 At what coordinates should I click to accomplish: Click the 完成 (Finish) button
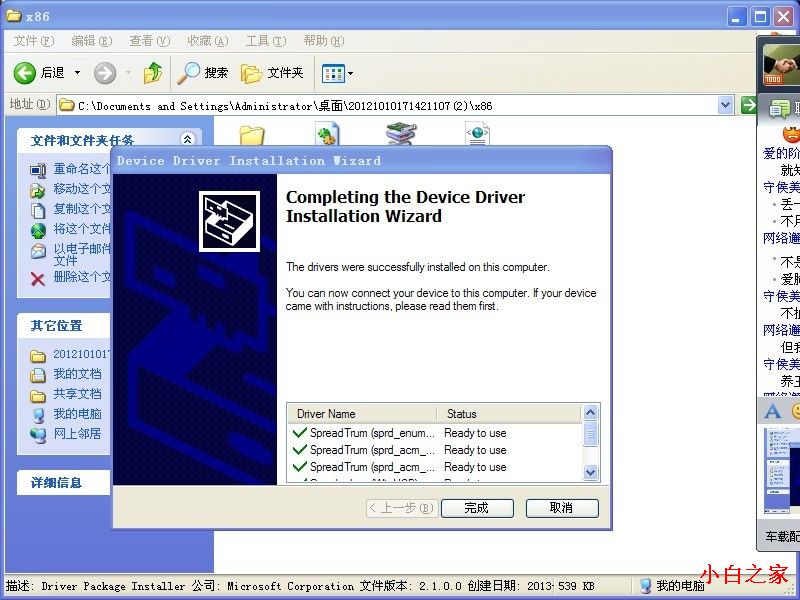[x=477, y=508]
